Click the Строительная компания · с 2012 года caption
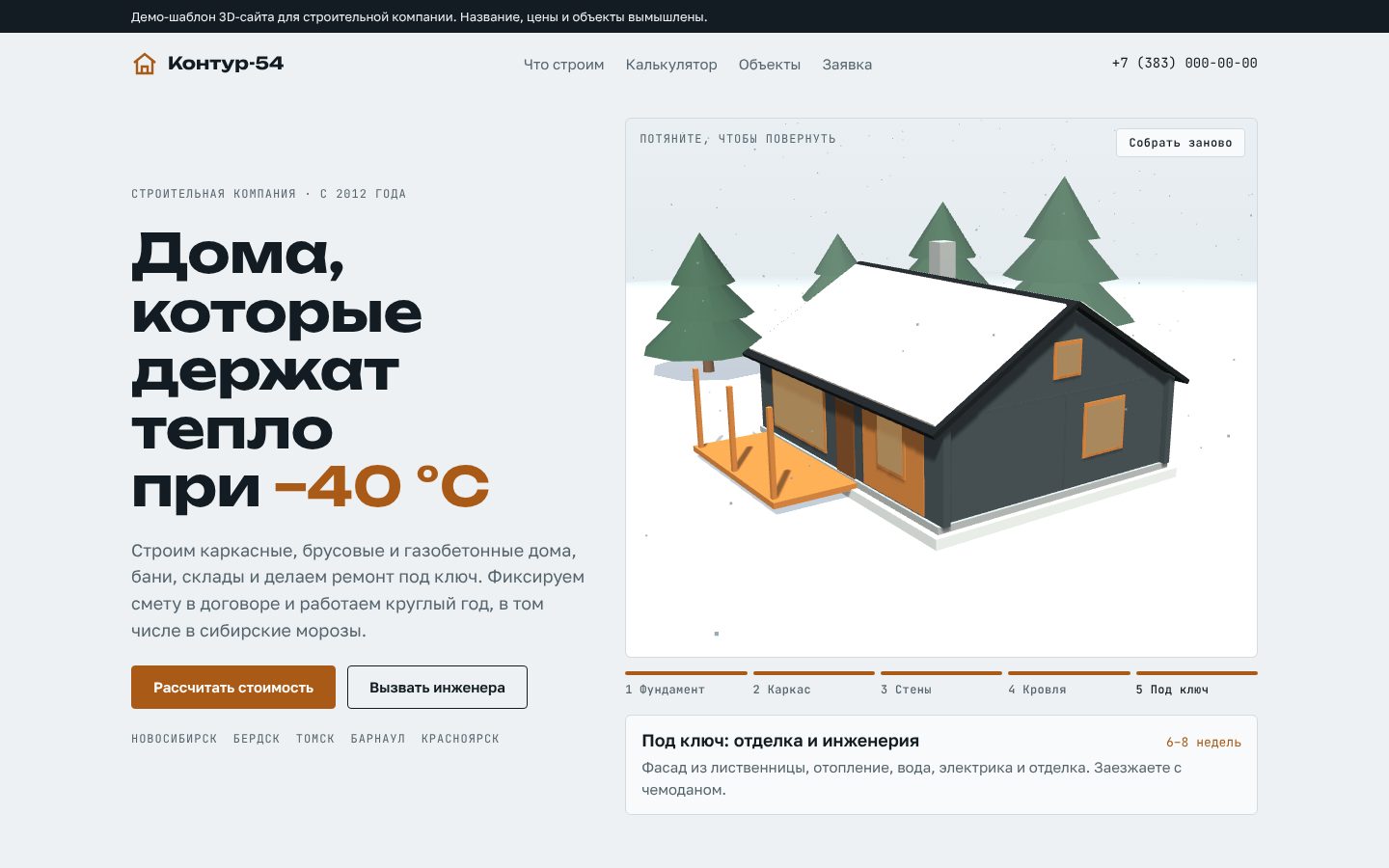This screenshot has width=1389, height=868. (x=268, y=194)
